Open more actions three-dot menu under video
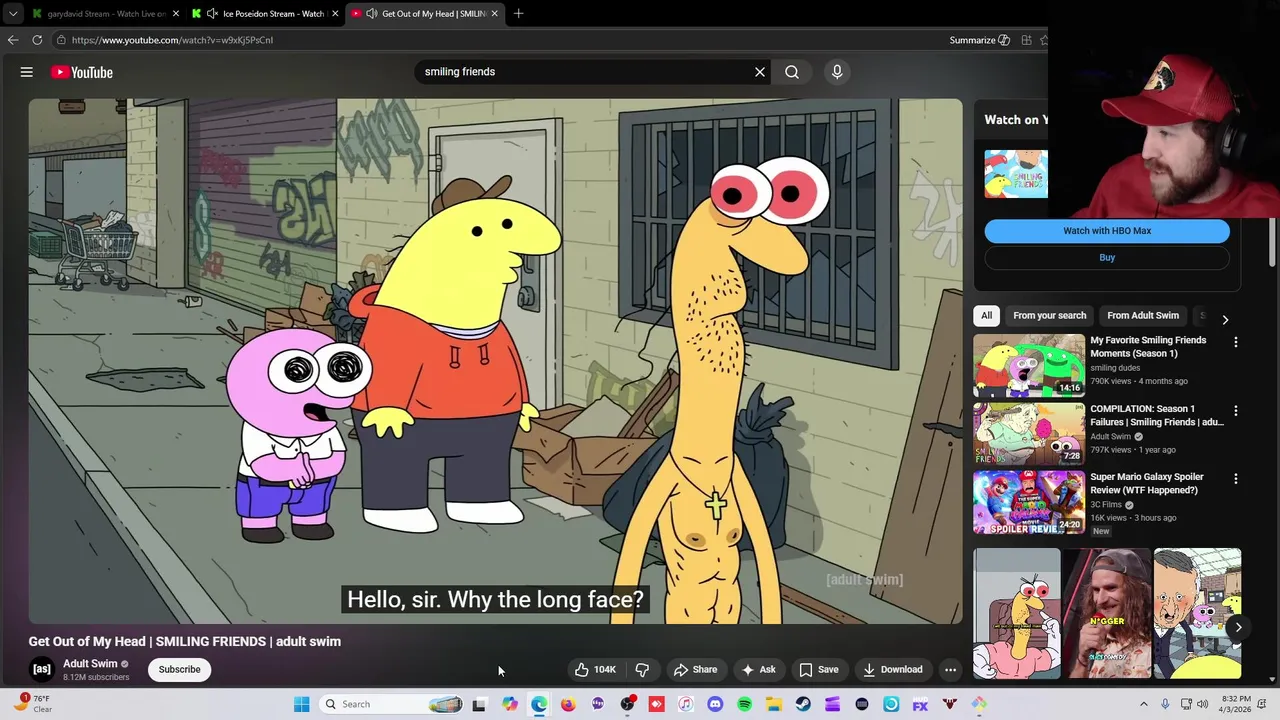This screenshot has height=720, width=1280. tap(951, 669)
